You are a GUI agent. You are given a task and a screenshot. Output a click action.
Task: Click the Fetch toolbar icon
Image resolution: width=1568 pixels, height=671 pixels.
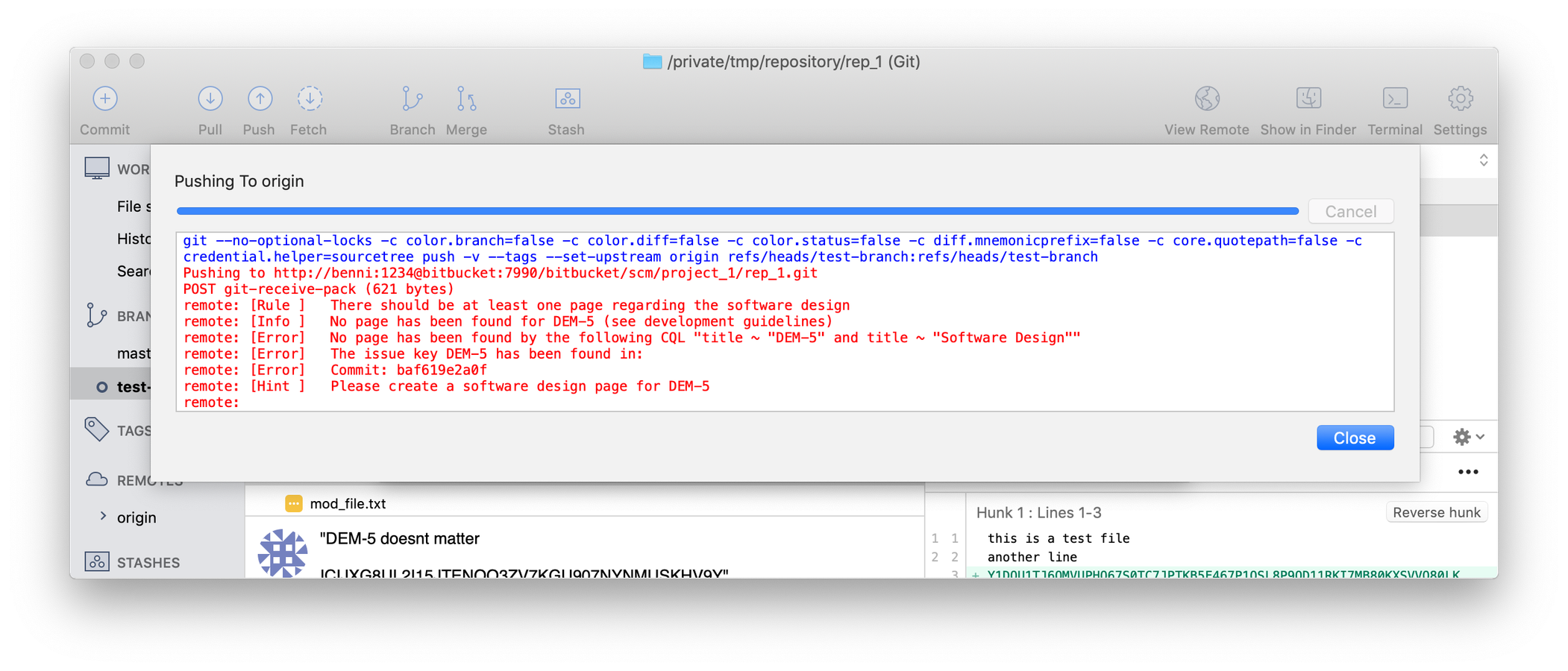309,99
